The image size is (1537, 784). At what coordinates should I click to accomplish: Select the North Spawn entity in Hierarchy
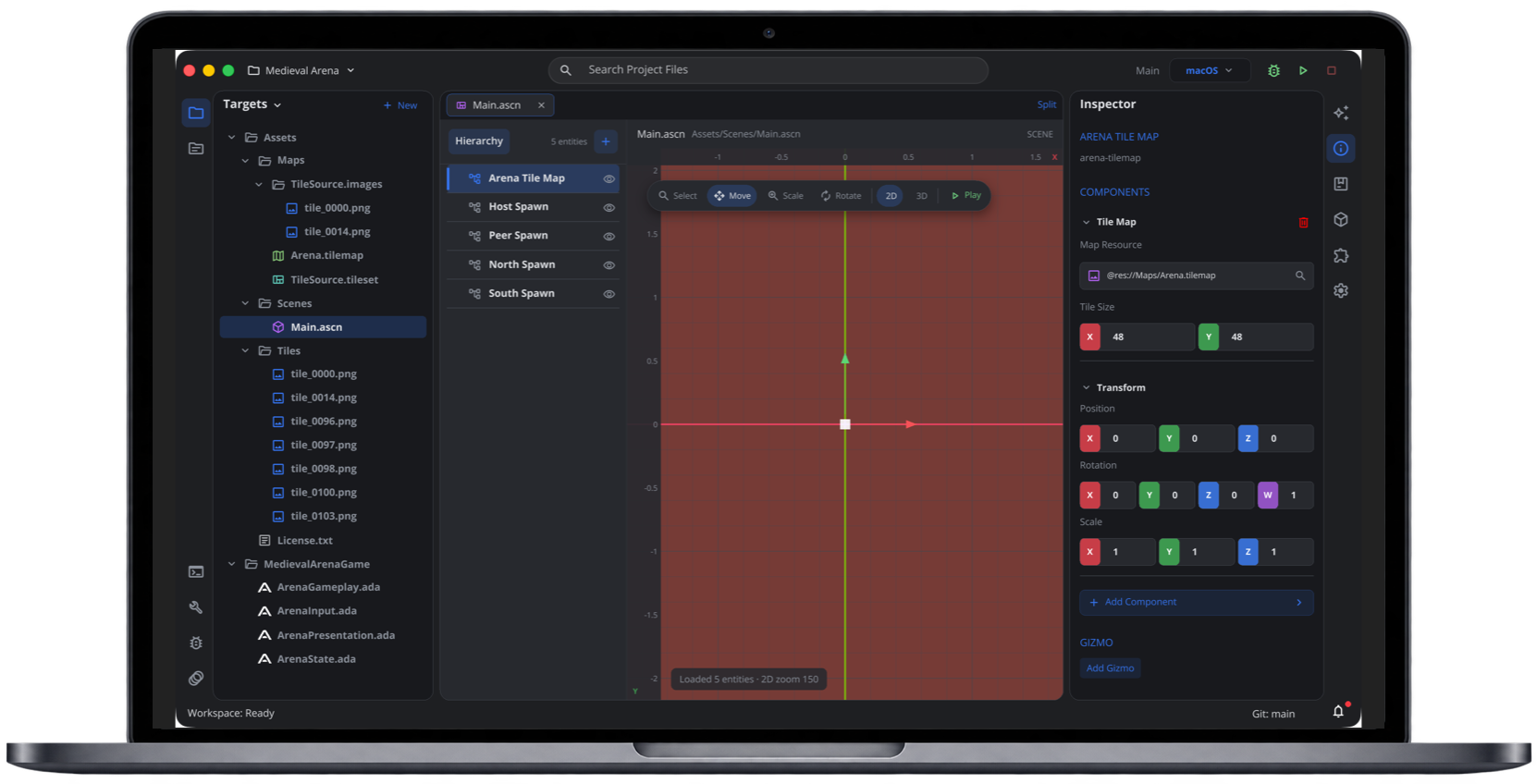click(533, 264)
